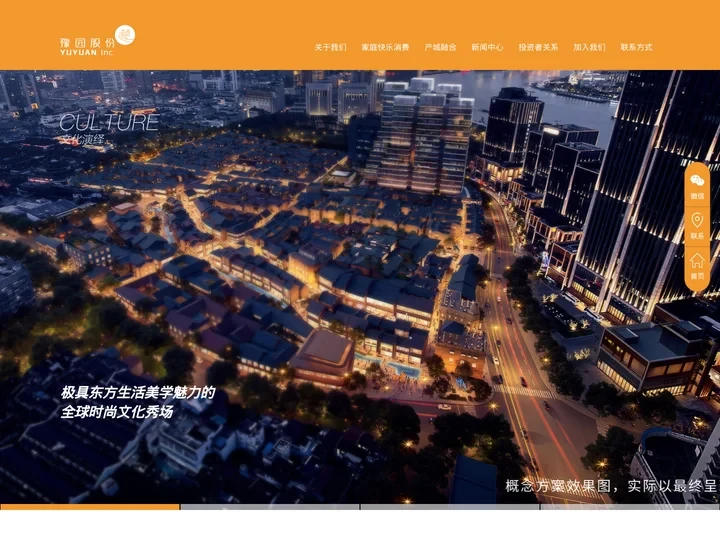Open the 新闻中心 menu item
The image size is (720, 540).
487,47
